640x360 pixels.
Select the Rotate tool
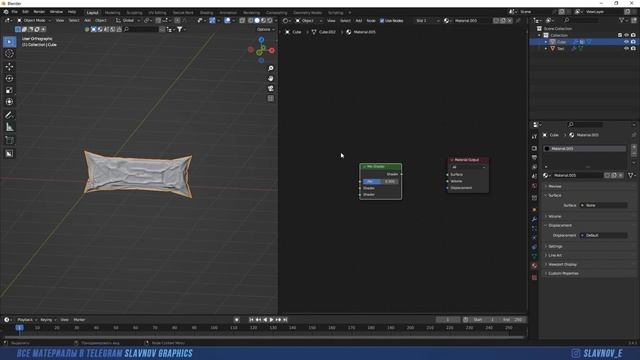coord(9,78)
